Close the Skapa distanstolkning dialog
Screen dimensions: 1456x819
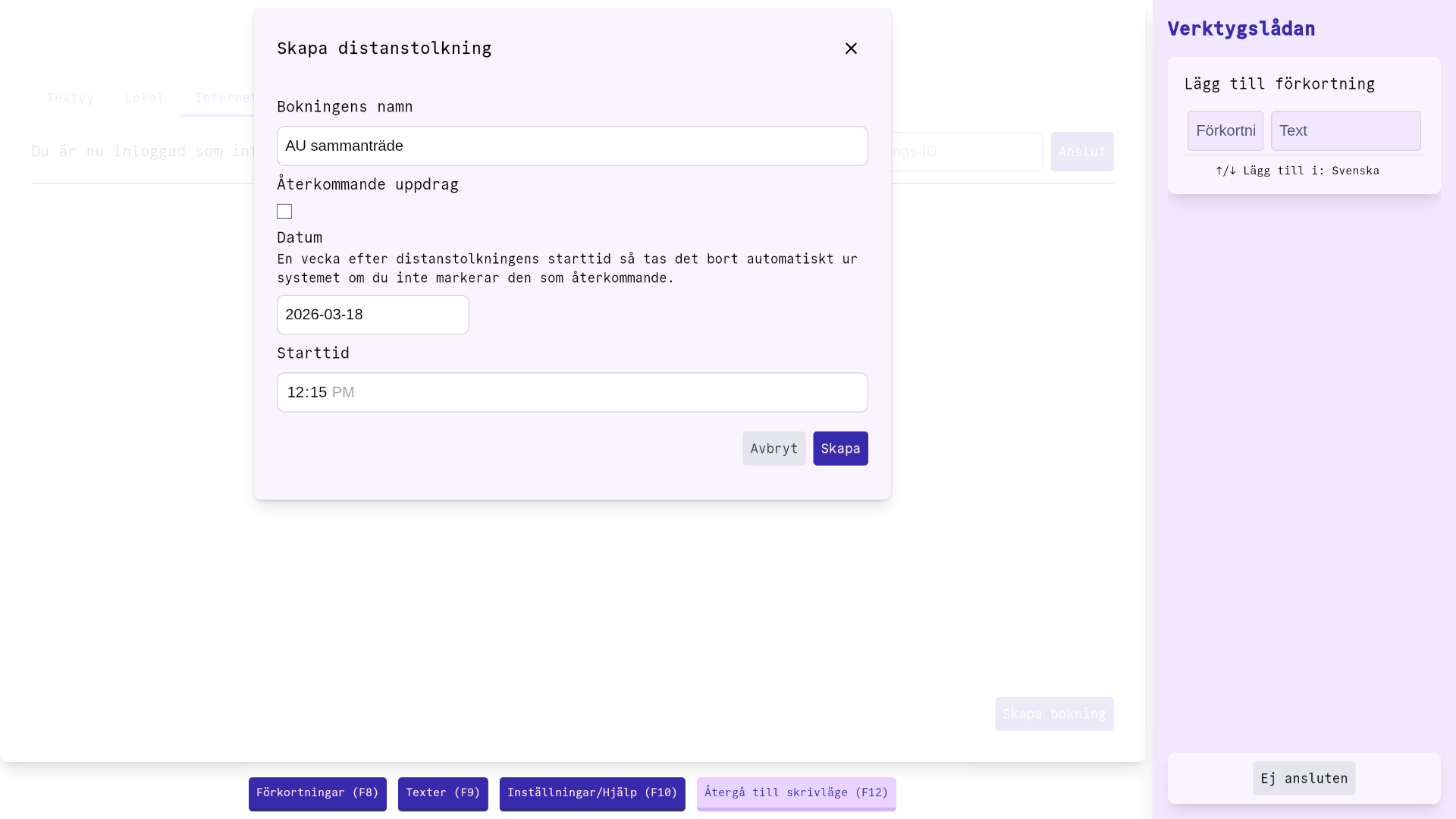pyautogui.click(x=851, y=48)
